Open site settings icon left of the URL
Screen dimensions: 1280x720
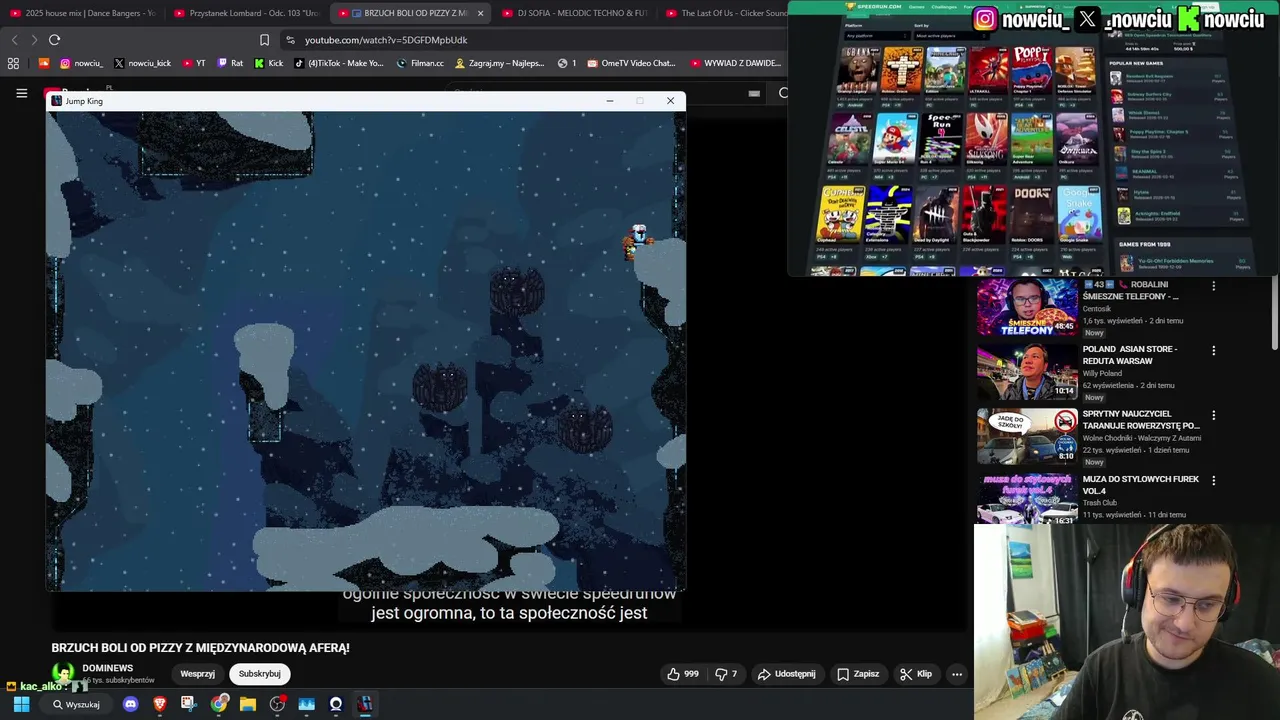[290, 40]
